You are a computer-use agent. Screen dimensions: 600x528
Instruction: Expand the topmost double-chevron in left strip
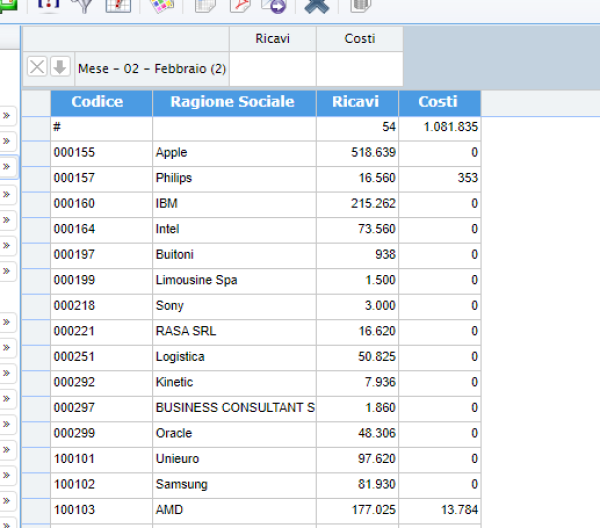click(x=7, y=115)
